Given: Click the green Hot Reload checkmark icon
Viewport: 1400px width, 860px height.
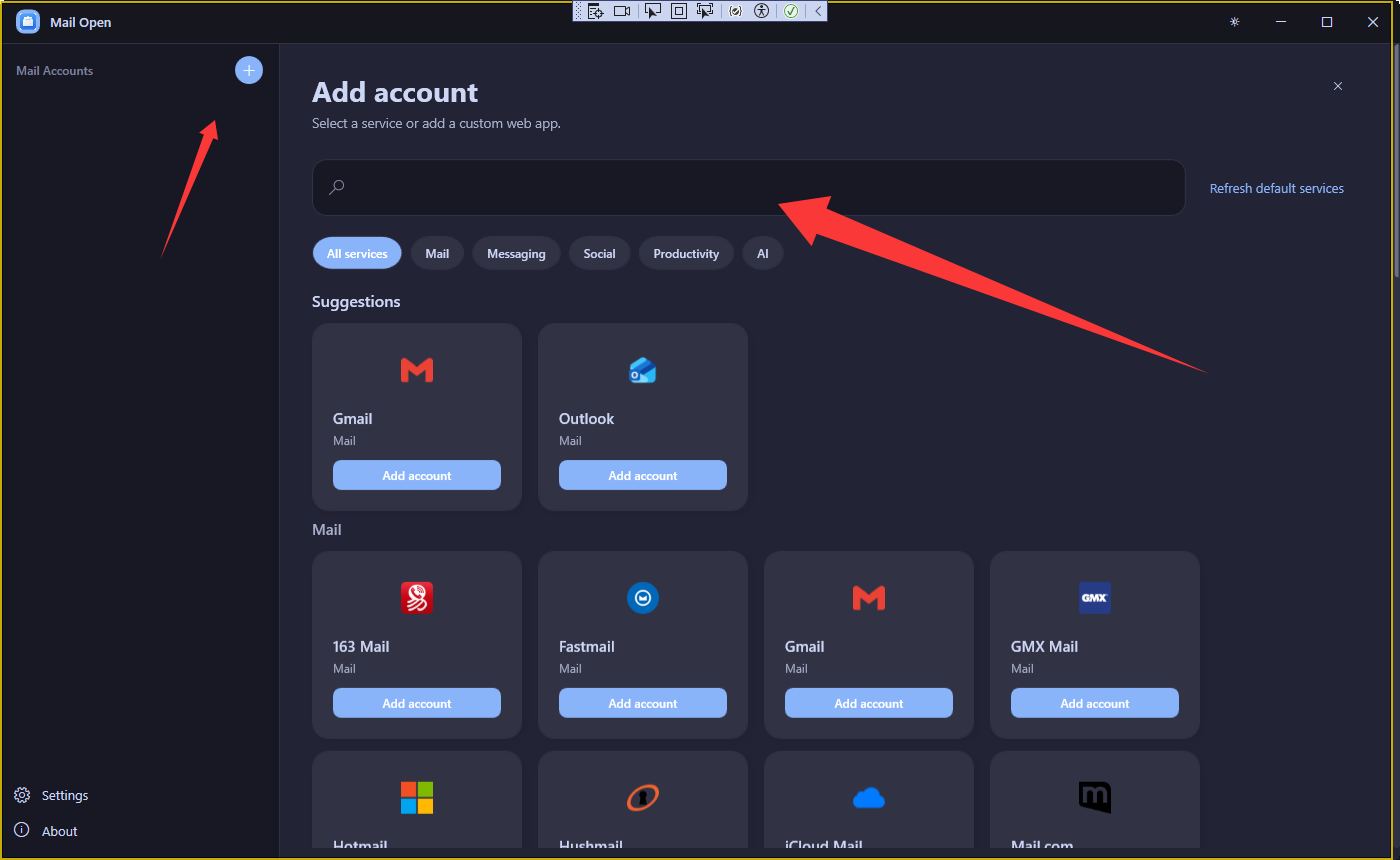Looking at the screenshot, I should click(x=791, y=11).
